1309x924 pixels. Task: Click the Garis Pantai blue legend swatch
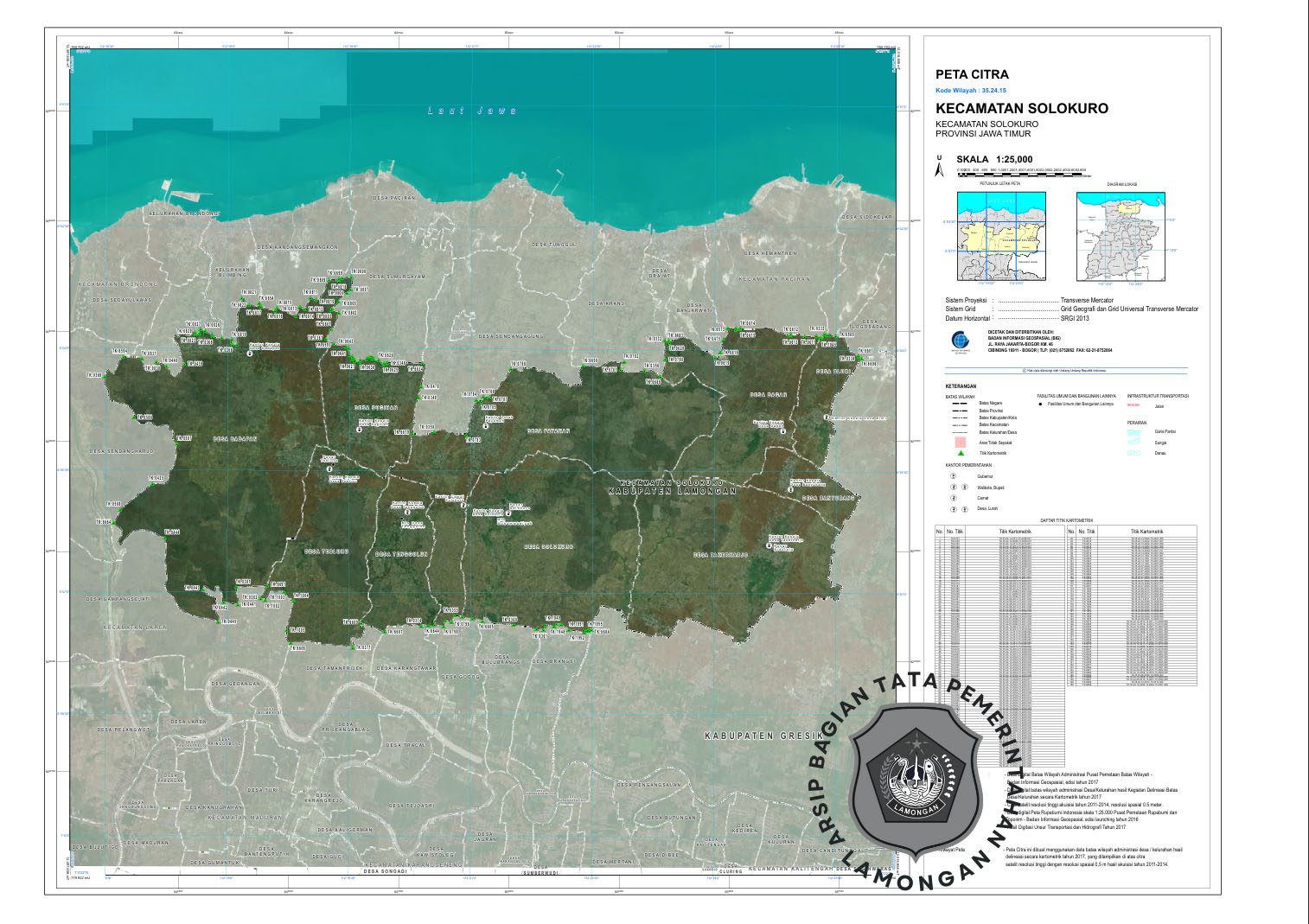[1134, 431]
